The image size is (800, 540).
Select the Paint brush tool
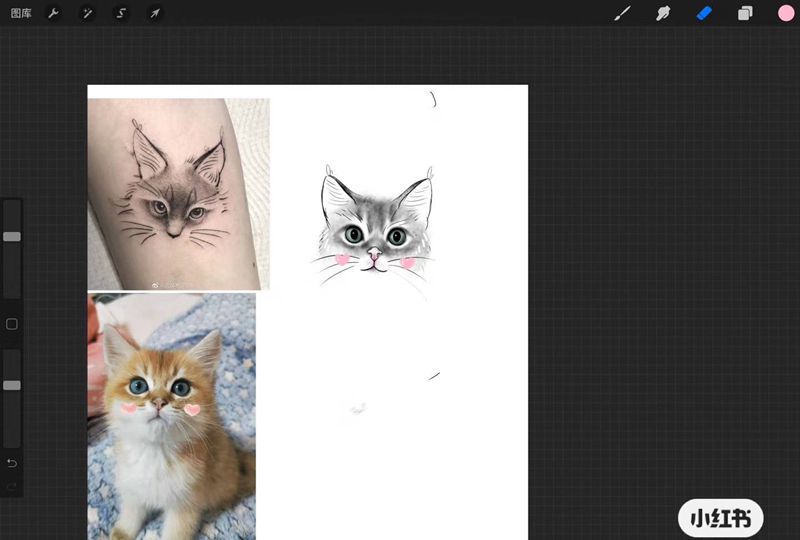tap(621, 13)
